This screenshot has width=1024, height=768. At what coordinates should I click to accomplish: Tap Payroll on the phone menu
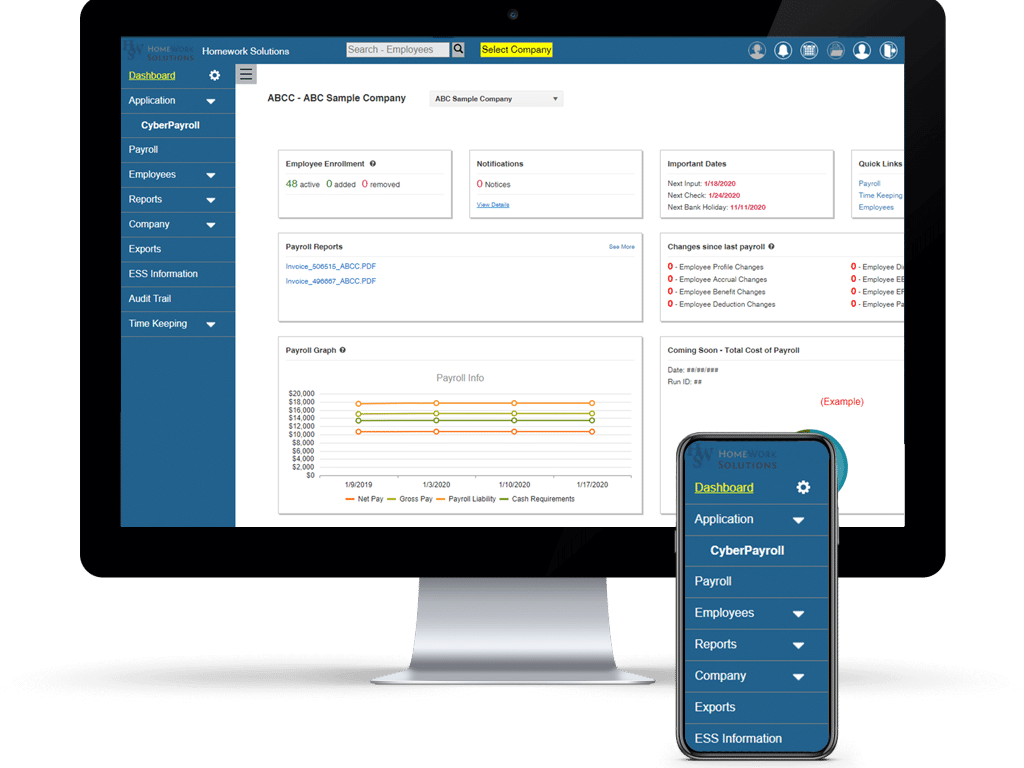click(712, 581)
